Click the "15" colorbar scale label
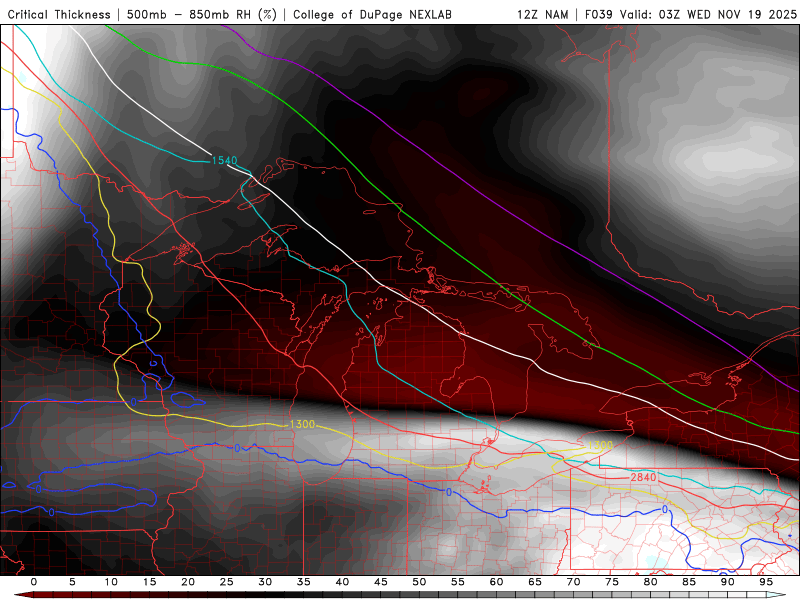This screenshot has height=600, width=800. (149, 582)
